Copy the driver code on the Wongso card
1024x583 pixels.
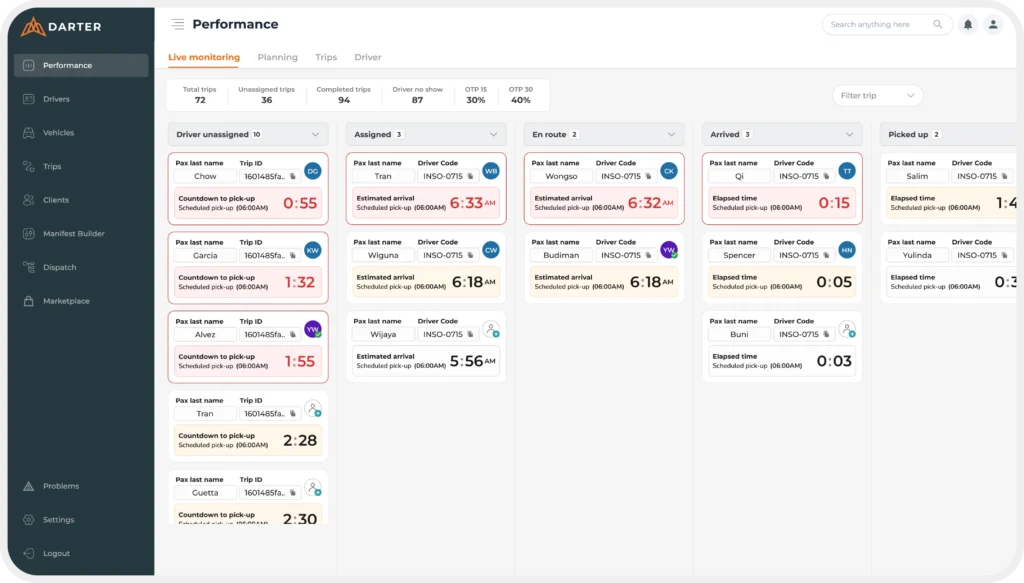click(x=648, y=176)
